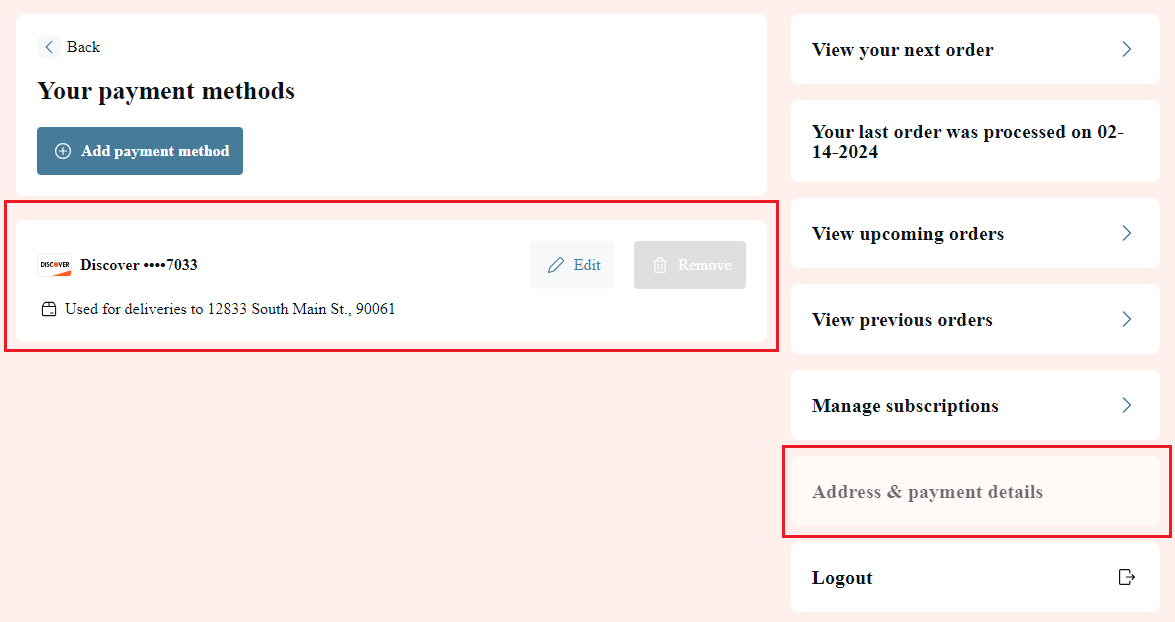Click the plus circle icon on Add payment method
Screen dimensions: 1175x622
(63, 151)
